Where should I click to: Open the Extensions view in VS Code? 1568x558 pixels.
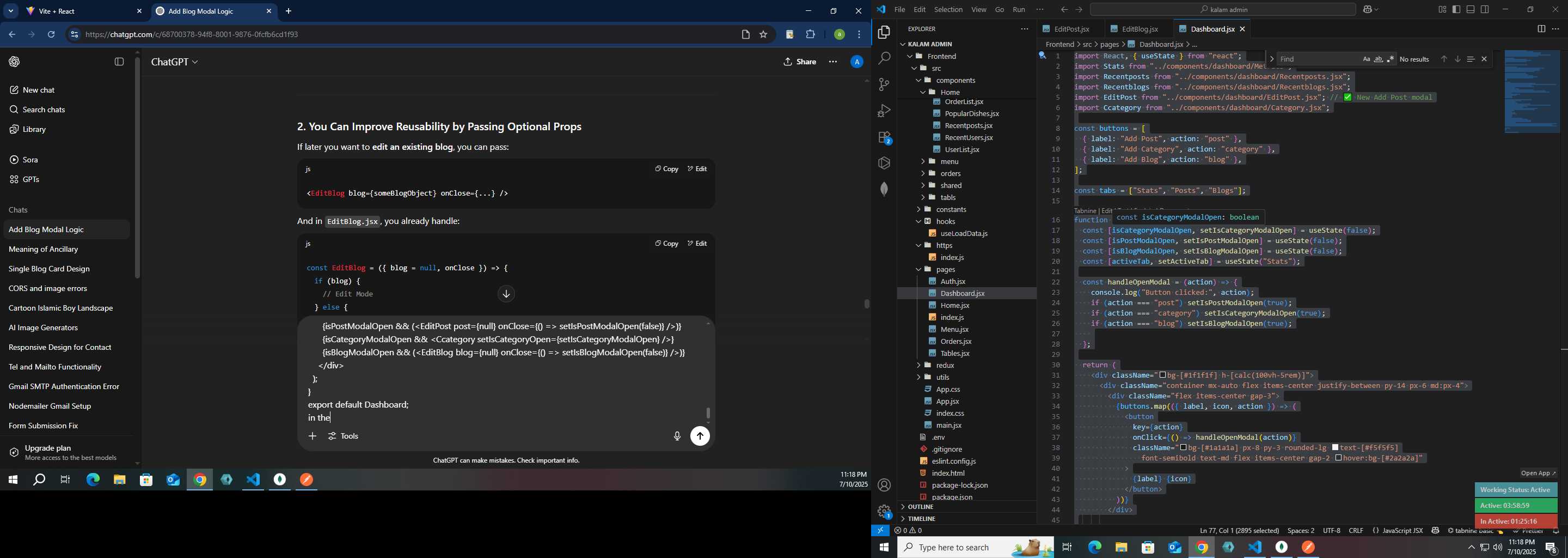(x=884, y=138)
